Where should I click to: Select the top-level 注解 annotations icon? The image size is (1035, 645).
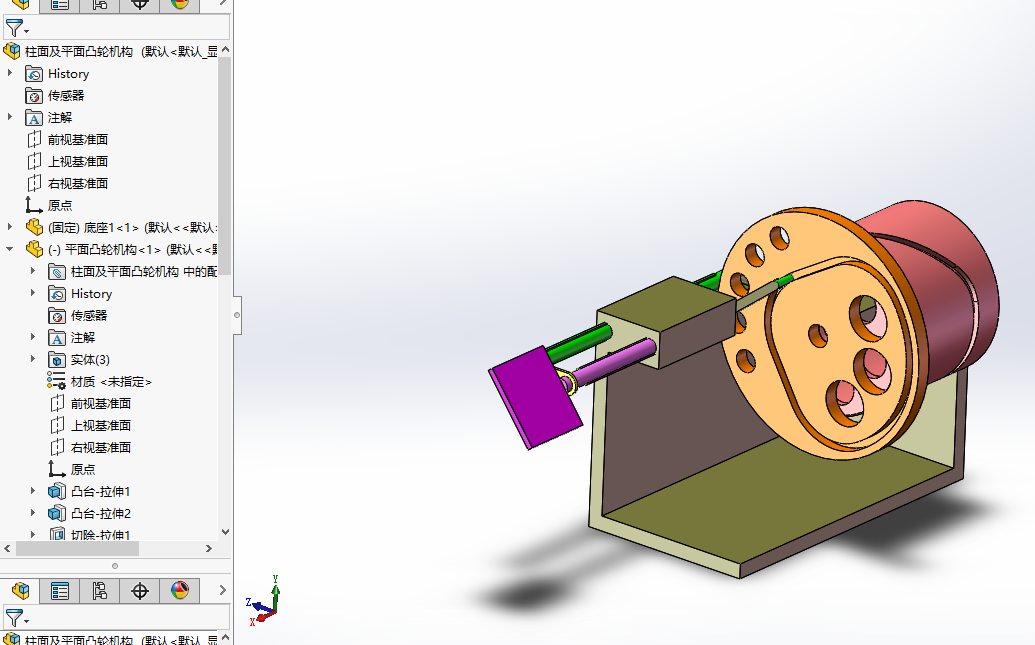coord(34,118)
